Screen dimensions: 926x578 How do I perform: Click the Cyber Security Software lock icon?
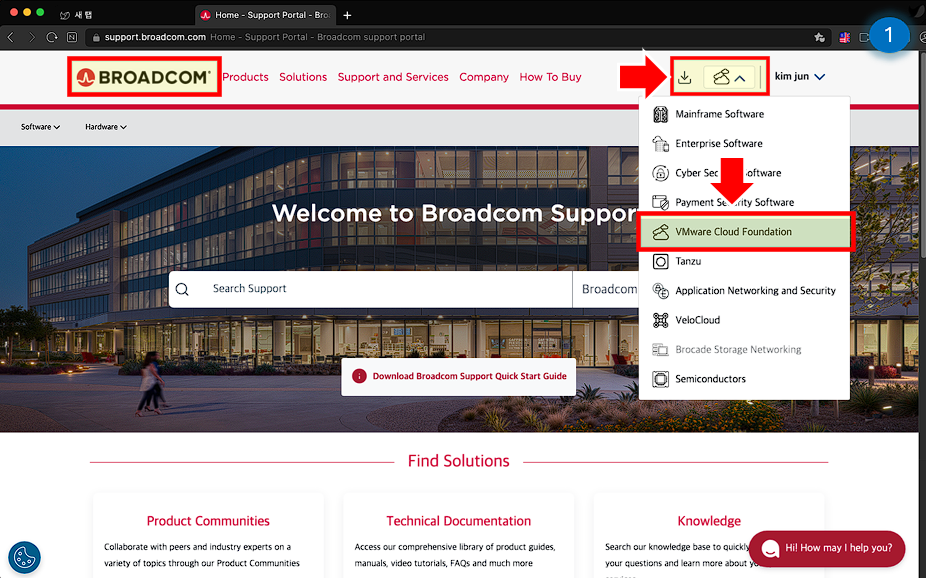click(x=660, y=173)
